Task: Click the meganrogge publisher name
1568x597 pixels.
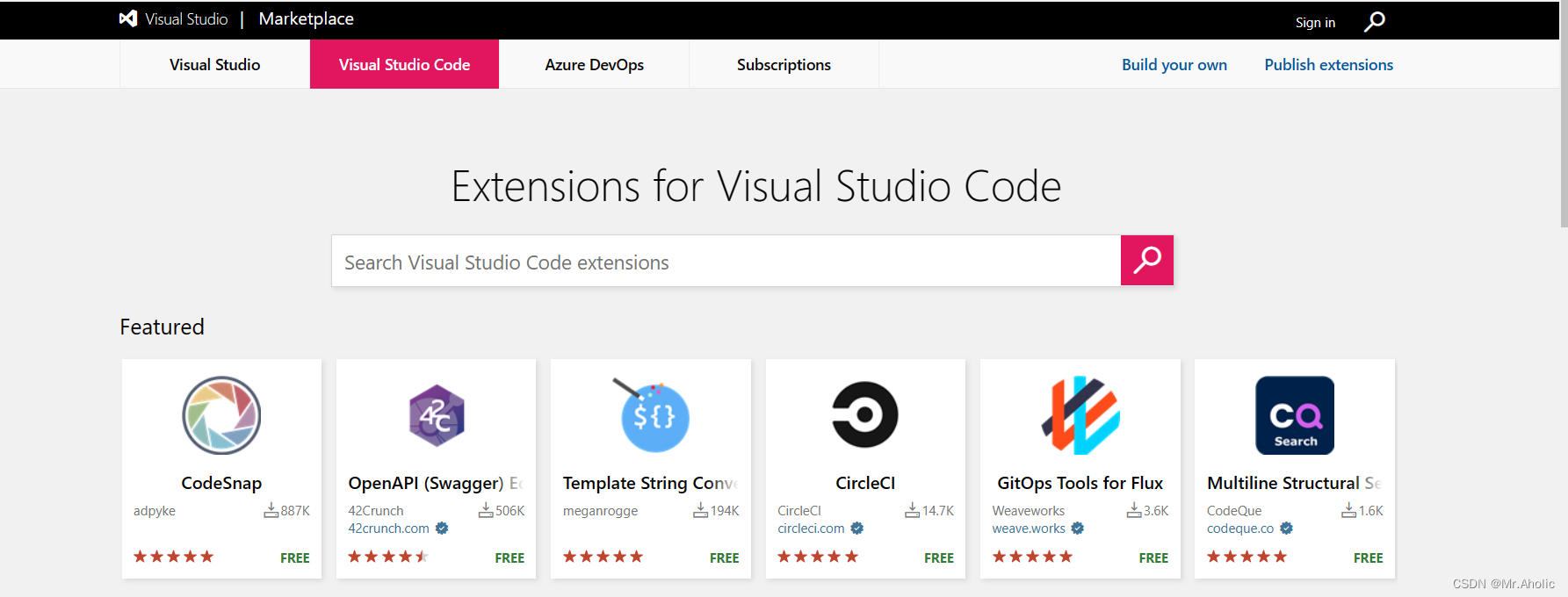Action: click(600, 511)
